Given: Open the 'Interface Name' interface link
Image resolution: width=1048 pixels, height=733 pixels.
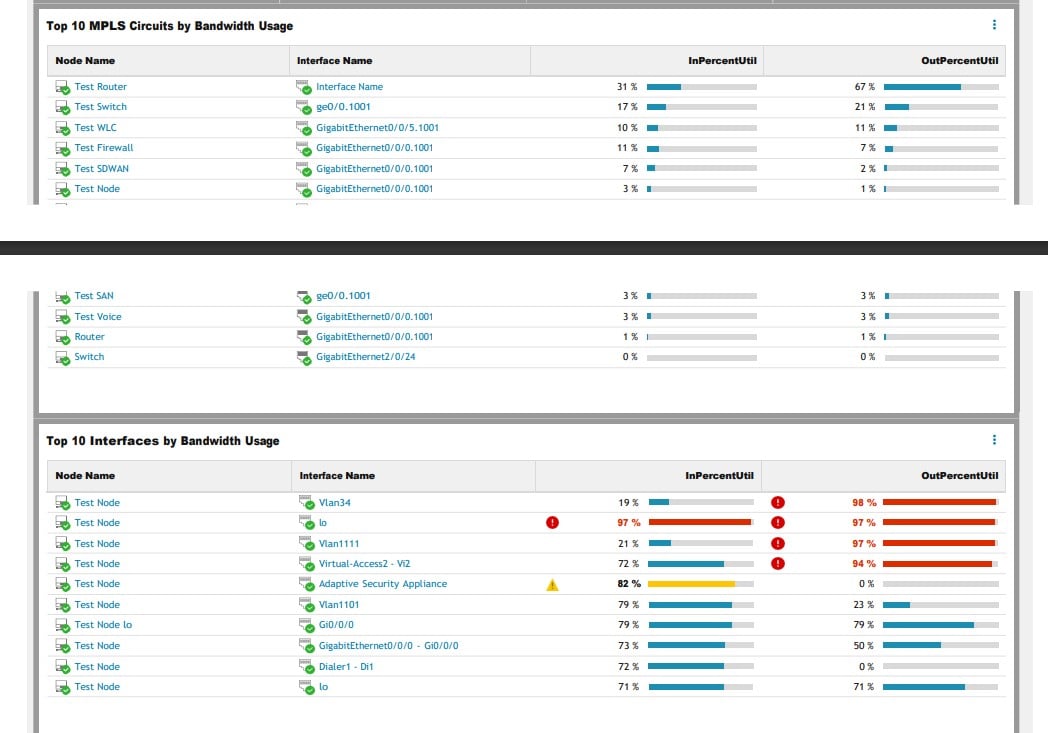Looking at the screenshot, I should 350,86.
